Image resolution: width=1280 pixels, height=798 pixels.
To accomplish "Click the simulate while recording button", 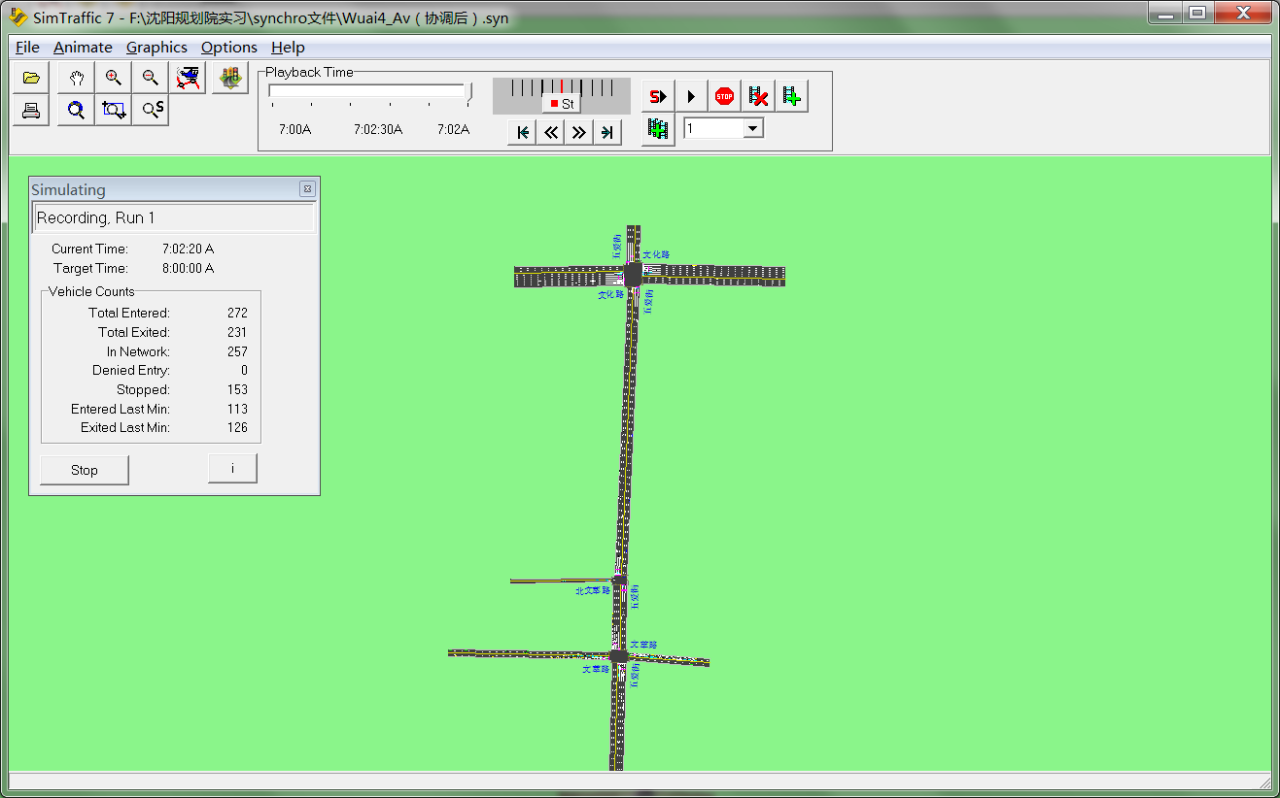I will [x=658, y=97].
